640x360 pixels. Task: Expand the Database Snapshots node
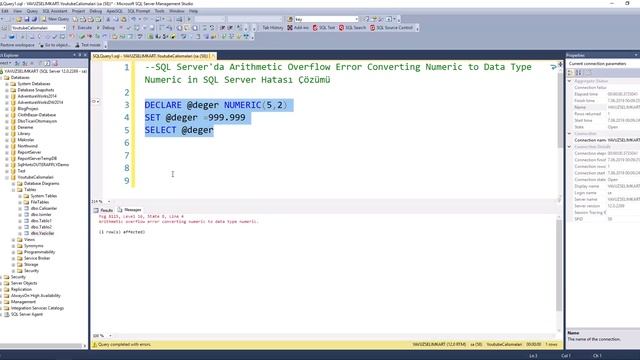7,90
